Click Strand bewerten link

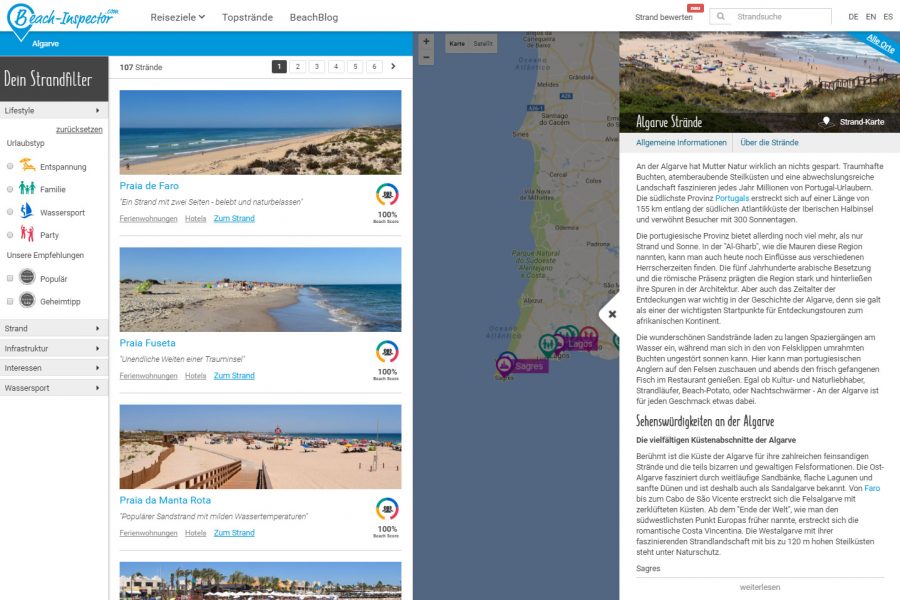coord(664,17)
